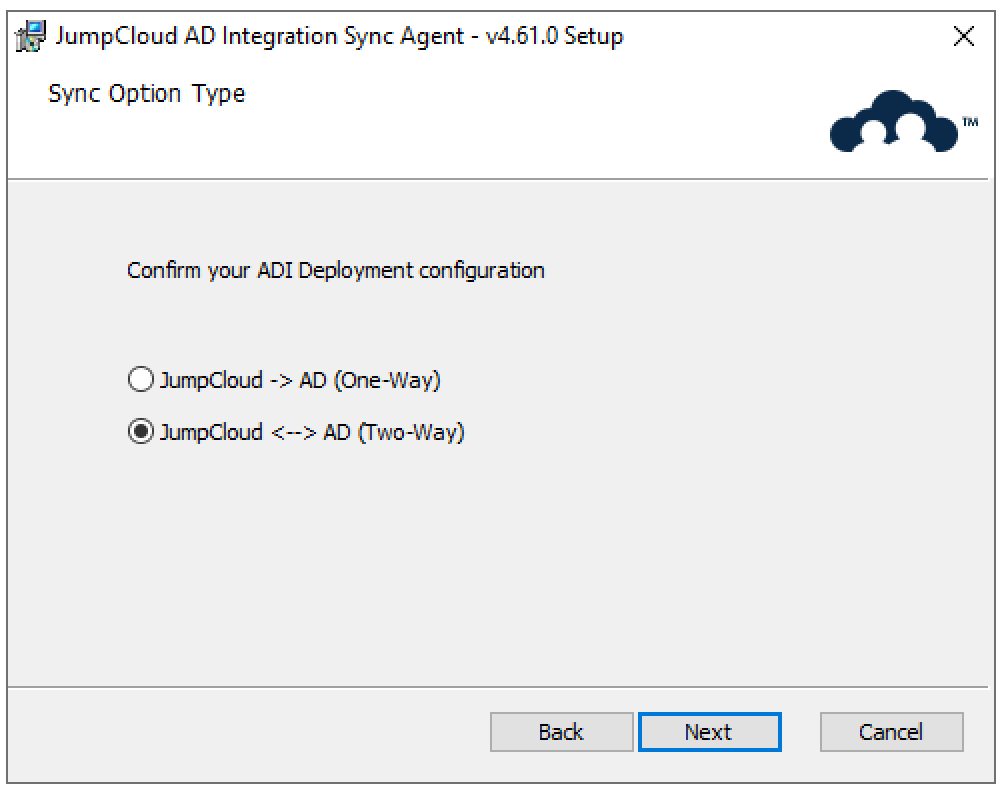Go back to the previous setup step
1004x790 pixels.
pos(561,732)
